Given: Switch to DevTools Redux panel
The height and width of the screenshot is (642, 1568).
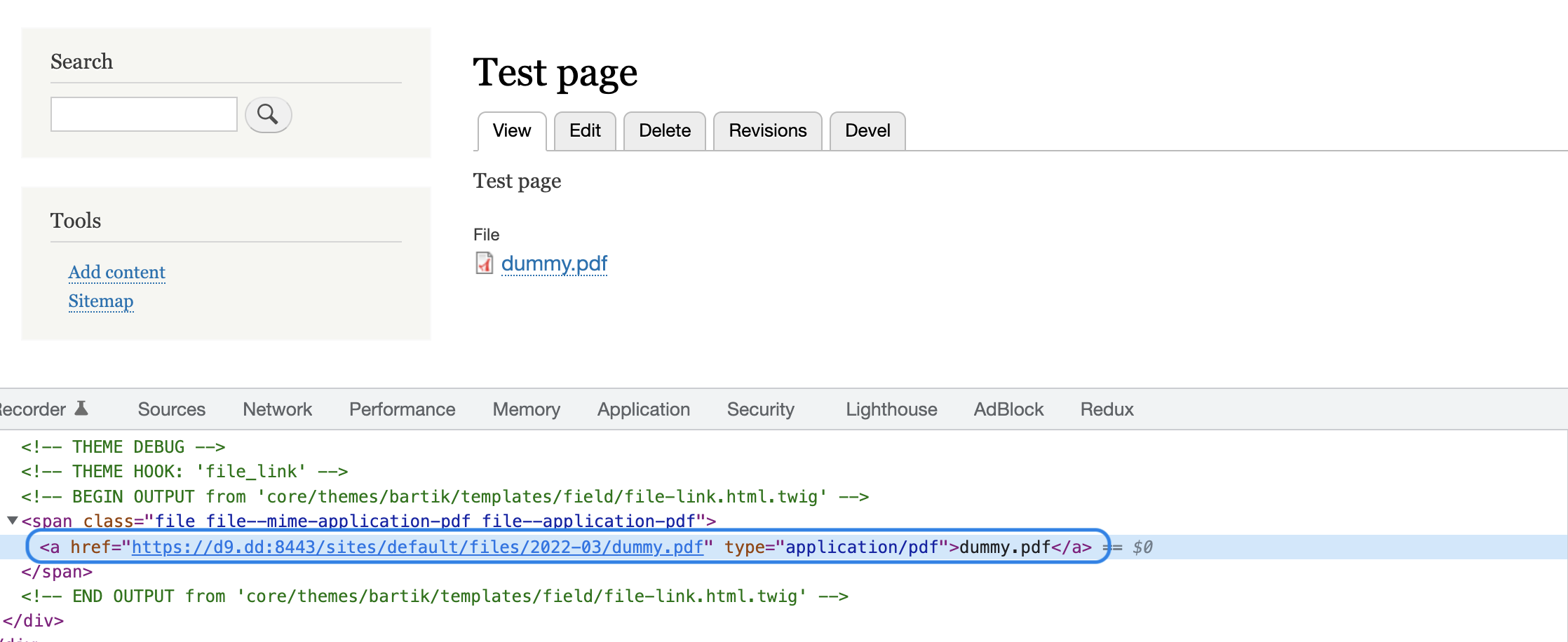Looking at the screenshot, I should pos(1107,409).
